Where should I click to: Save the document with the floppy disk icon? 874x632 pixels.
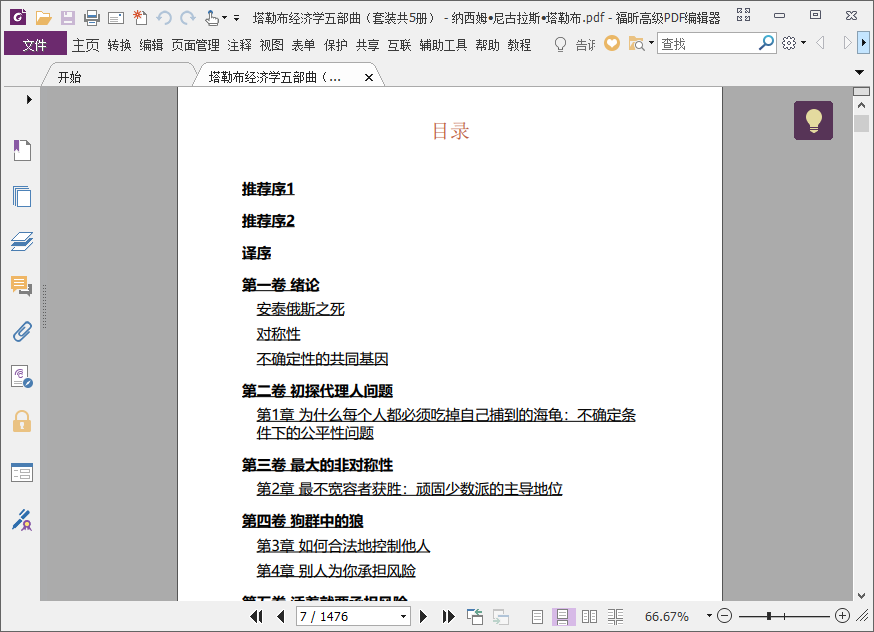pyautogui.click(x=67, y=18)
